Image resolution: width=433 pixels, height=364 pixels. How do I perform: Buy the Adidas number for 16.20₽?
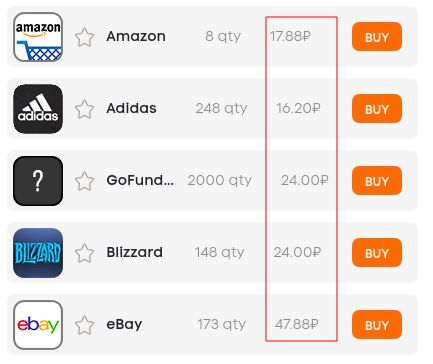pyautogui.click(x=377, y=109)
